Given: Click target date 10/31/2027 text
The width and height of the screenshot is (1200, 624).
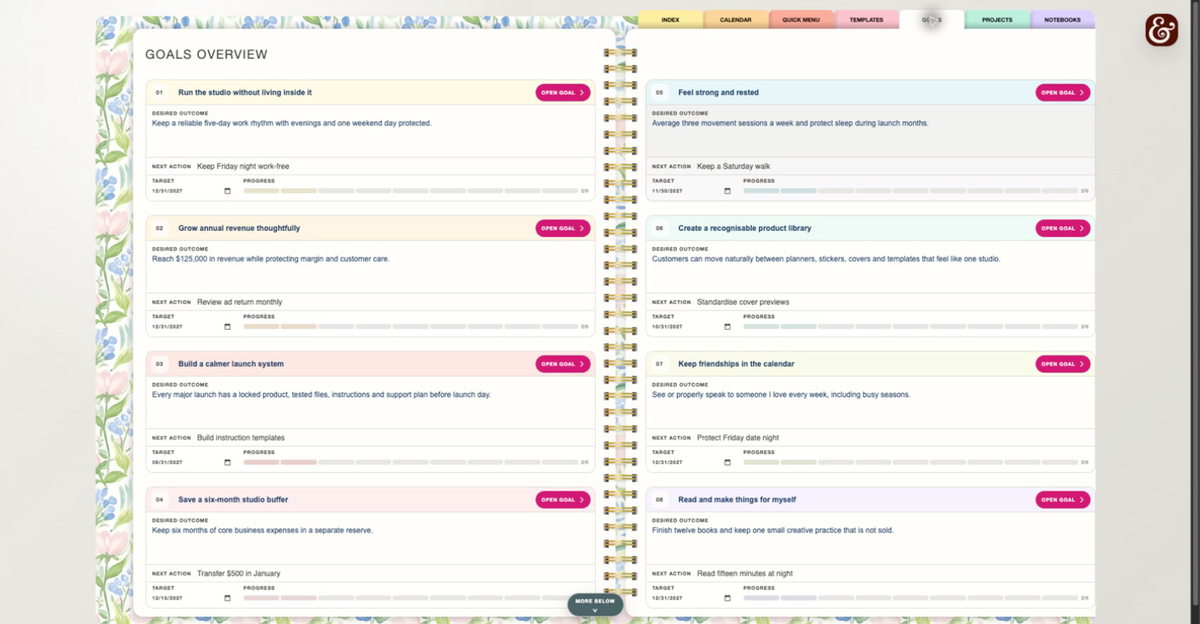Looking at the screenshot, I should pyautogui.click(x=667, y=326).
